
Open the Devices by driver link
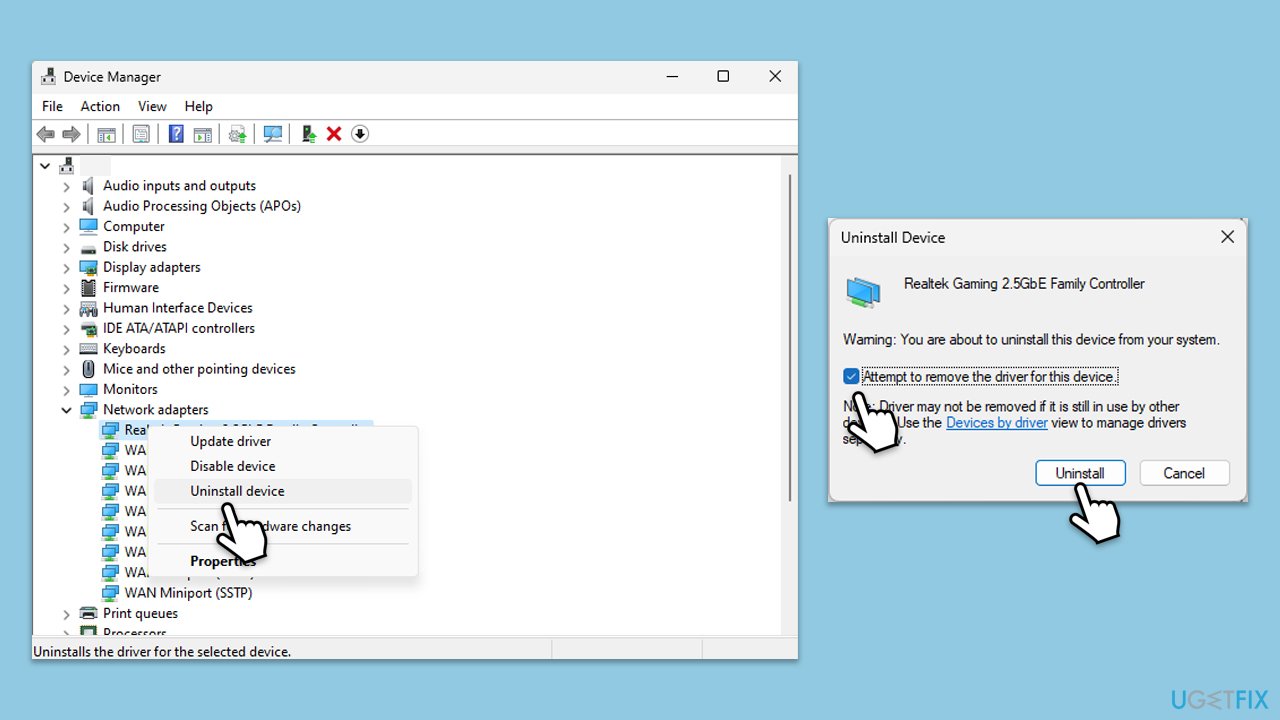click(997, 423)
